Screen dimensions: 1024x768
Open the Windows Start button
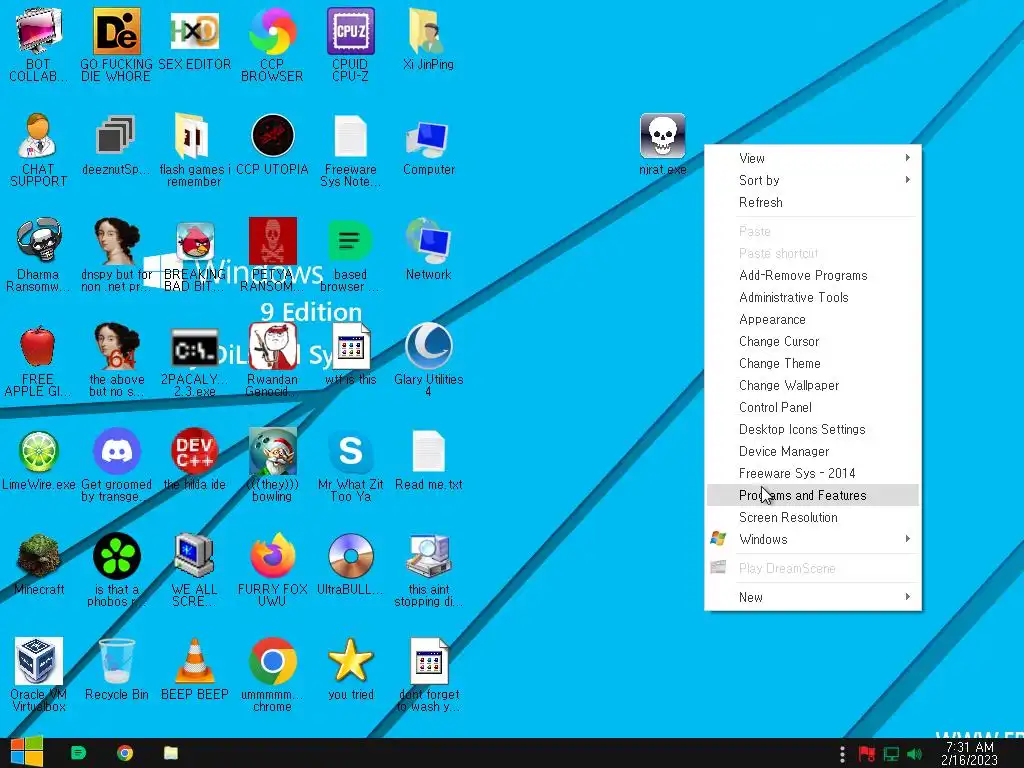[x=26, y=752]
